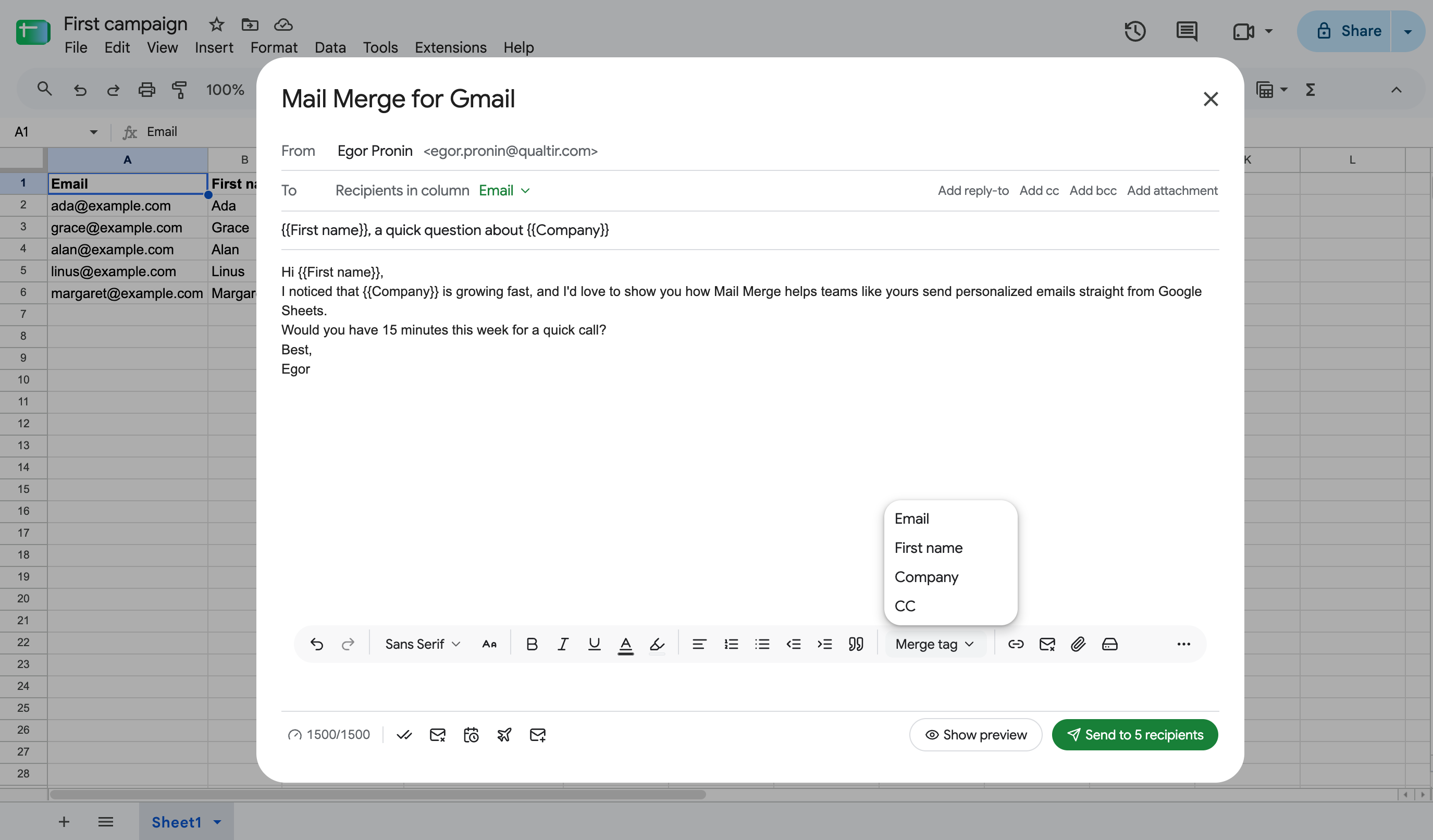Open the schedule send calendar icon

(471, 735)
